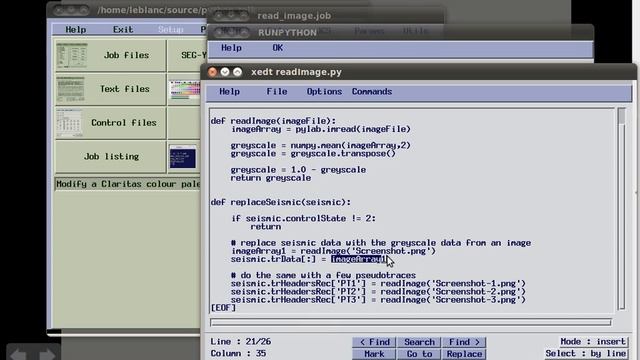Close the xedt readImage.py window

tap(212, 72)
